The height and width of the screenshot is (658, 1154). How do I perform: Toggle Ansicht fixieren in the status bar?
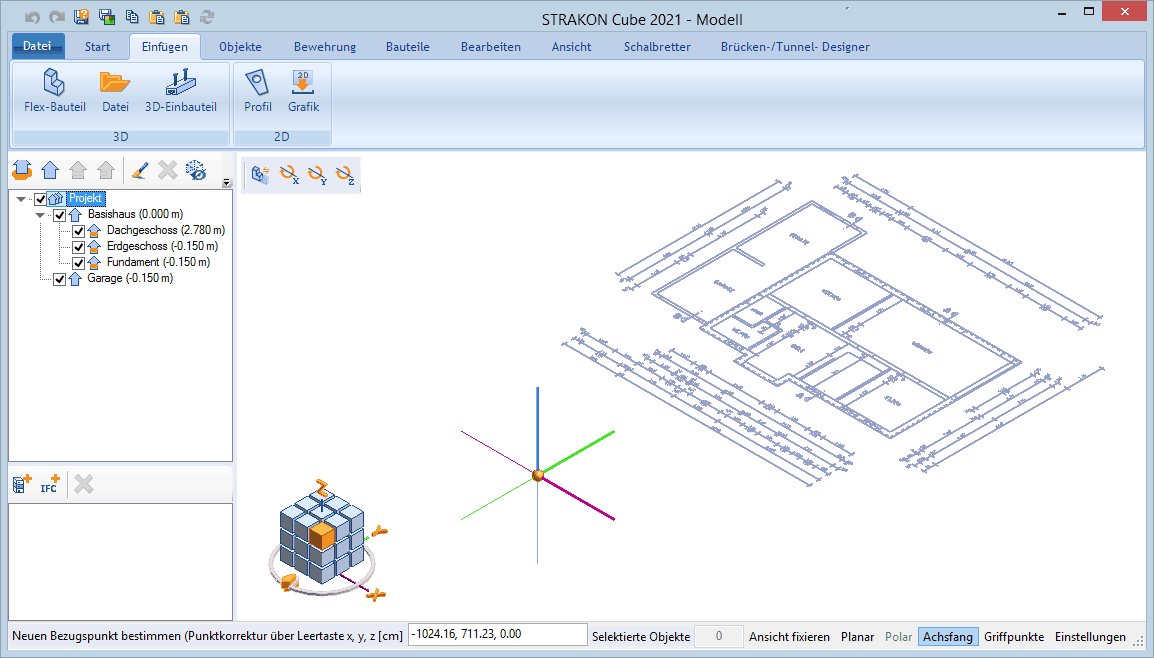coord(789,637)
